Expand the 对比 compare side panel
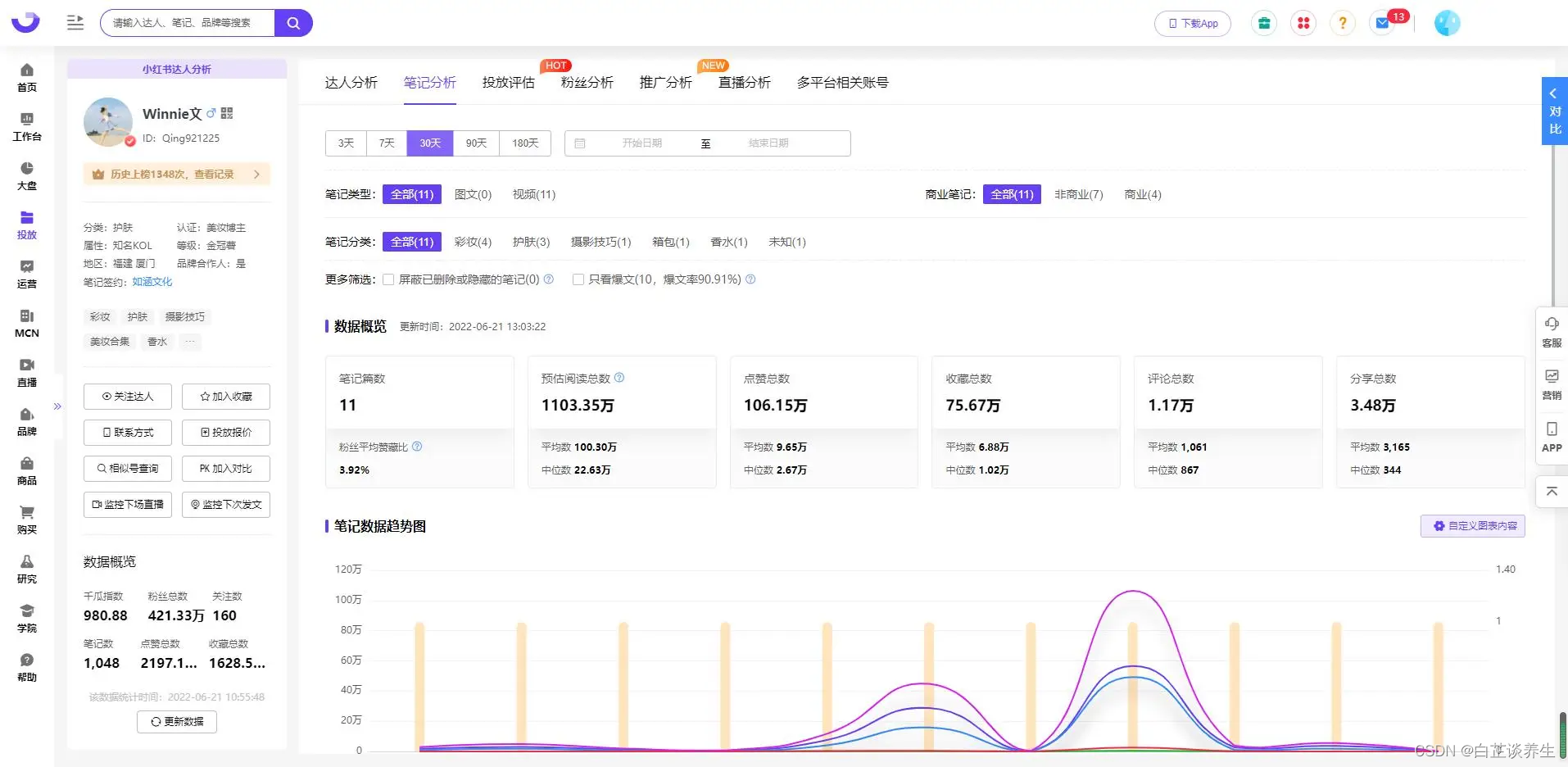This screenshot has width=1568, height=767. coord(1554,111)
